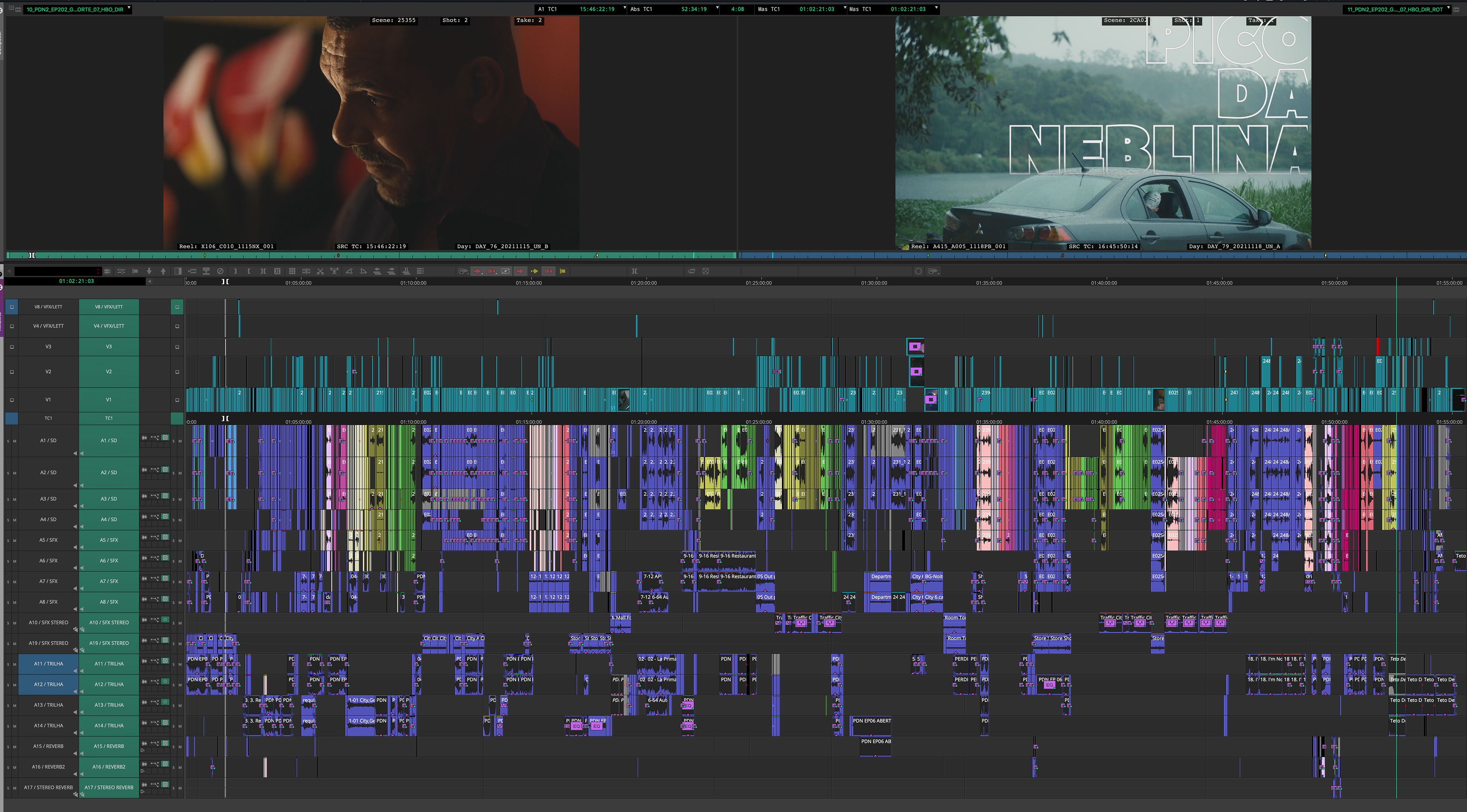
Task: Select the second red segment arrow tool
Action: pyautogui.click(x=520, y=271)
